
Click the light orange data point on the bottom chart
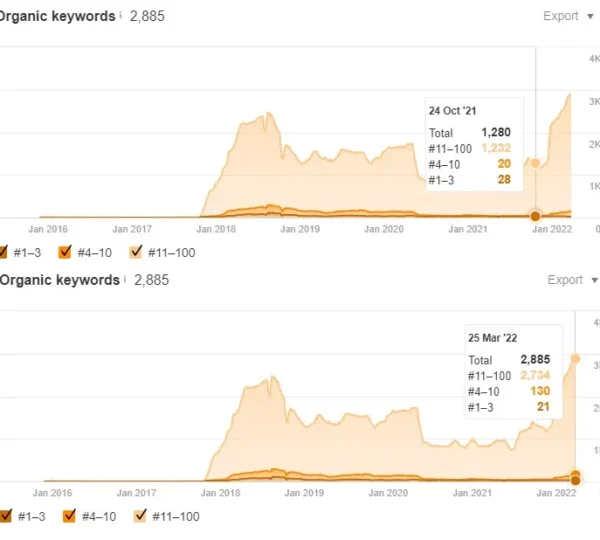pyautogui.click(x=575, y=358)
